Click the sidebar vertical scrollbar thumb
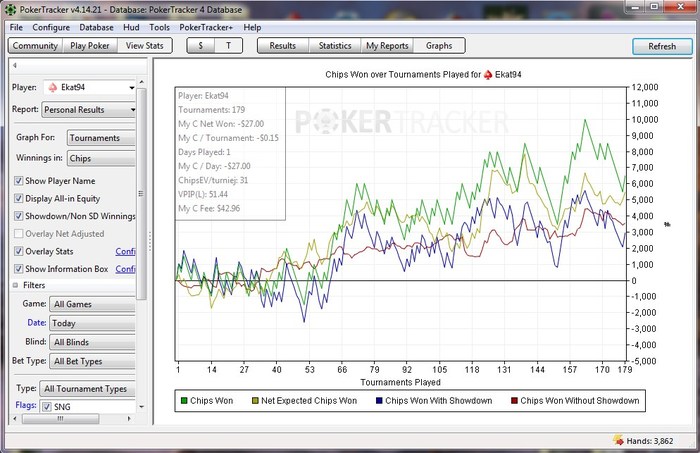 142,194
